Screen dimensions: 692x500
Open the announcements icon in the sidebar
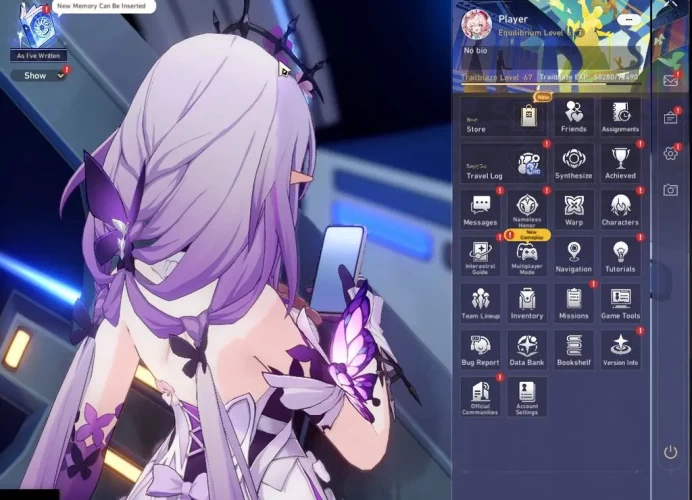coord(670,117)
